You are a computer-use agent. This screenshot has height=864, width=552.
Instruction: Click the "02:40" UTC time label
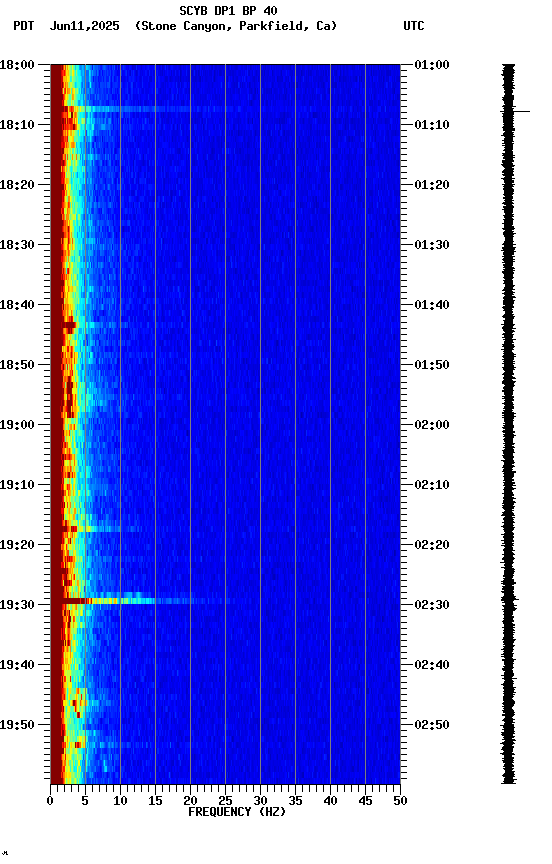pos(432,665)
